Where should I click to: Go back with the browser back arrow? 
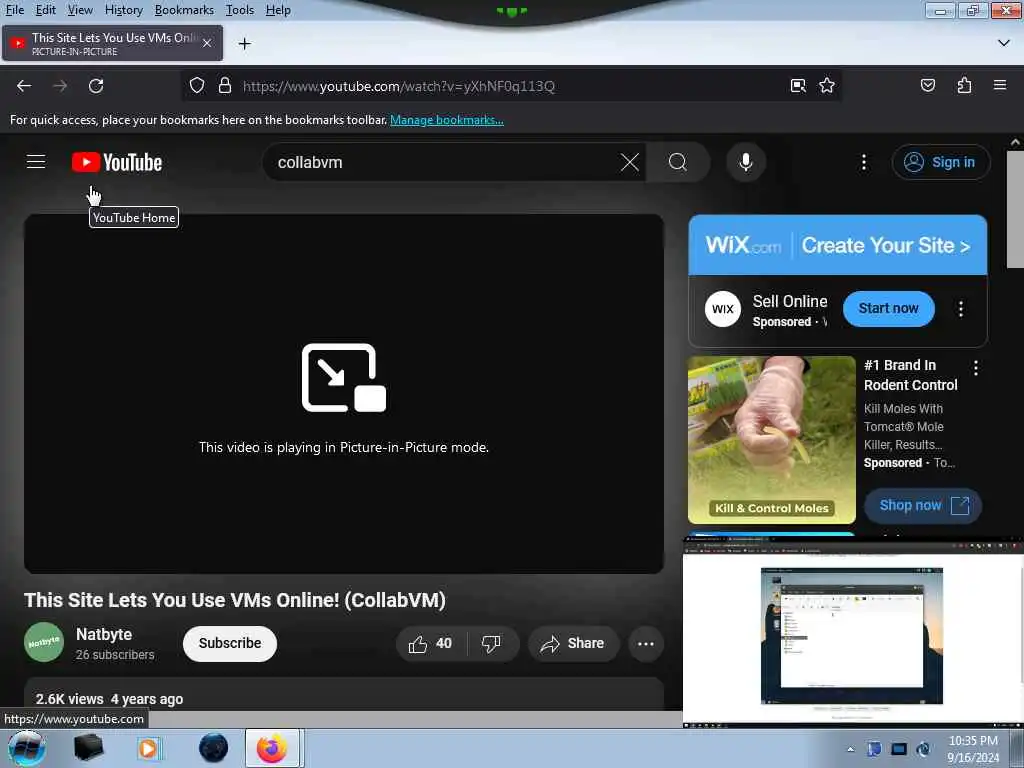click(x=24, y=86)
